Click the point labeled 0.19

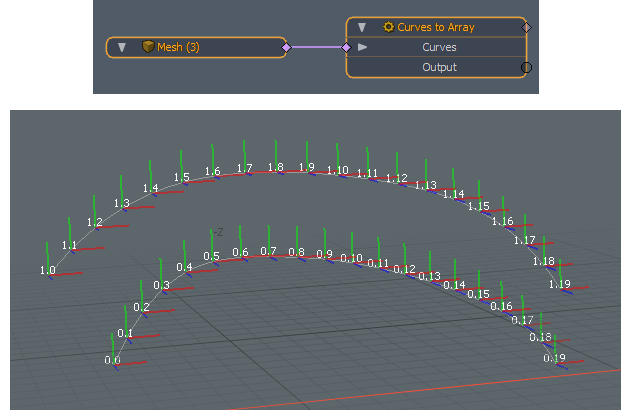[554, 358]
